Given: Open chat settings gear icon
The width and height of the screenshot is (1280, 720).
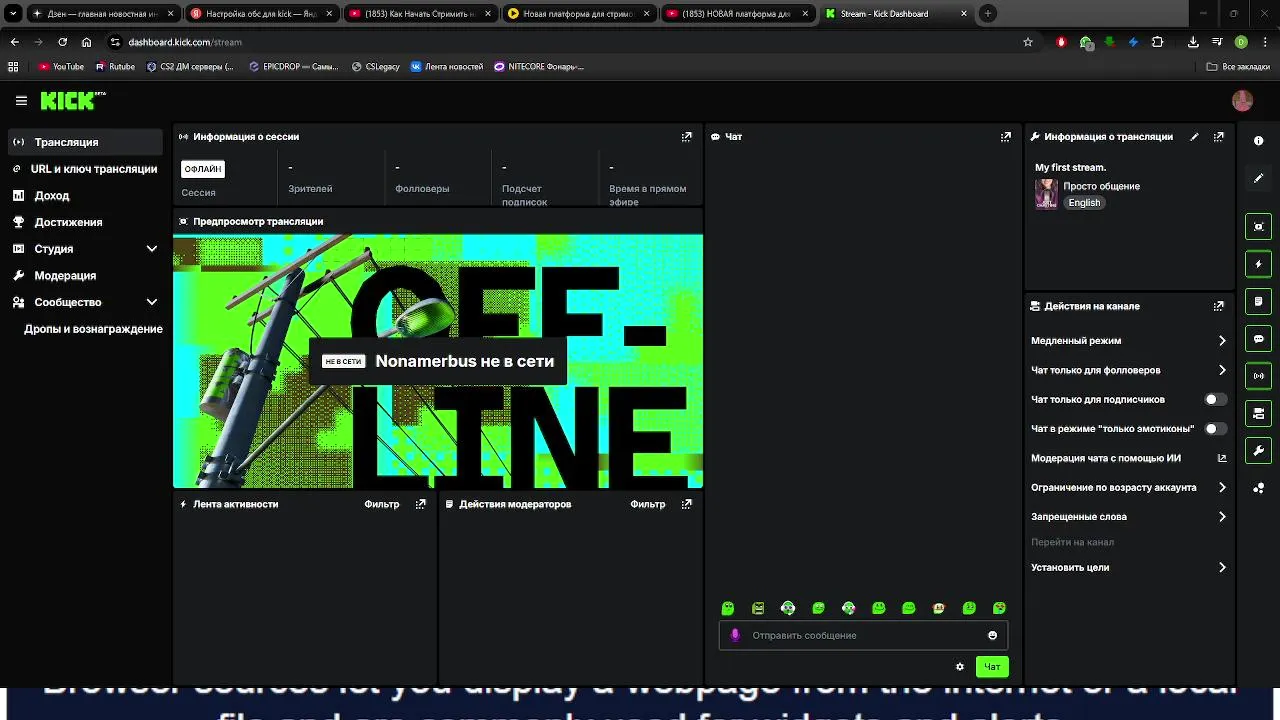Looking at the screenshot, I should pyautogui.click(x=960, y=667).
